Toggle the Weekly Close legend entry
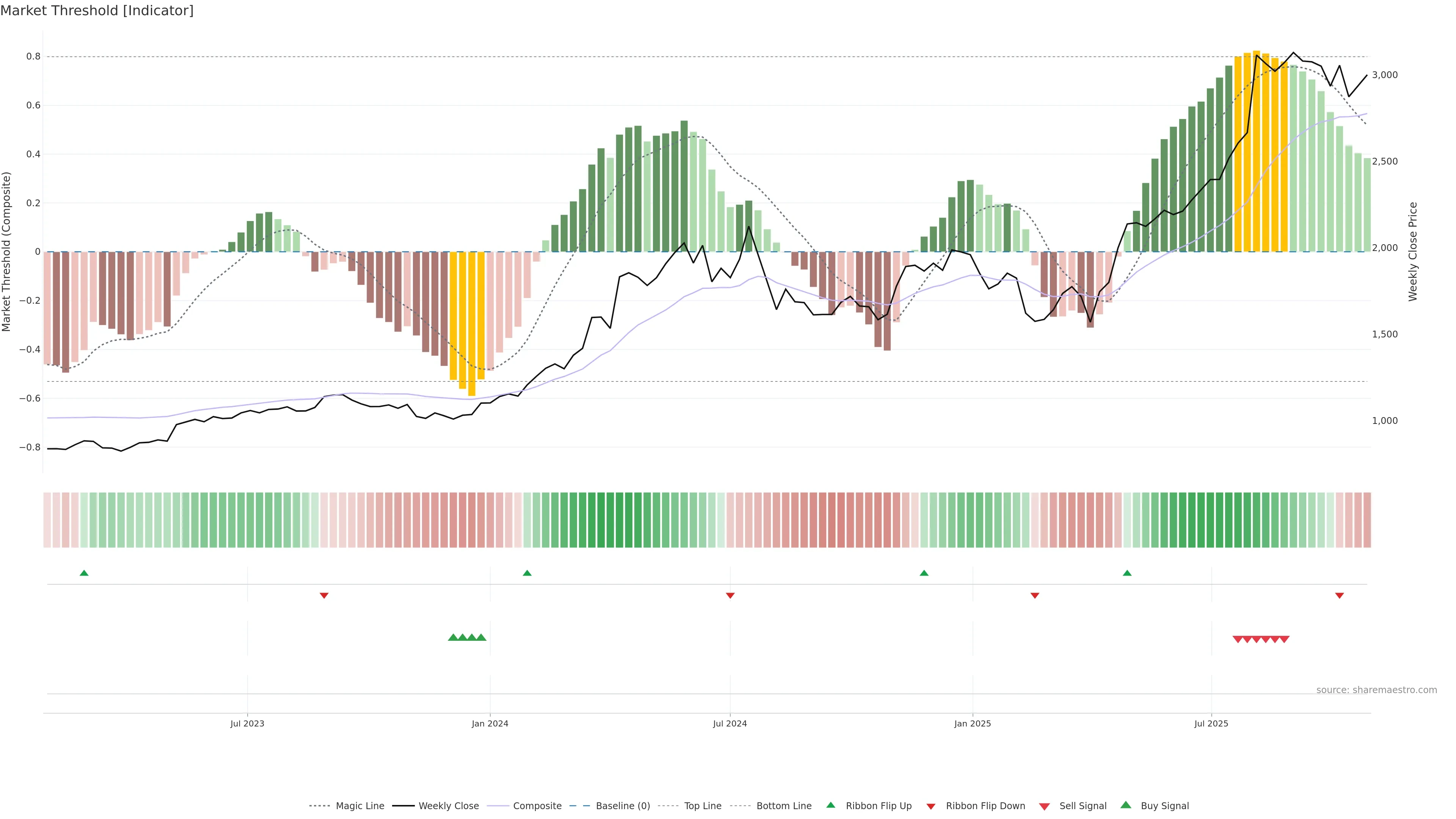Screen dimensions: 1456x819 pyautogui.click(x=448, y=806)
